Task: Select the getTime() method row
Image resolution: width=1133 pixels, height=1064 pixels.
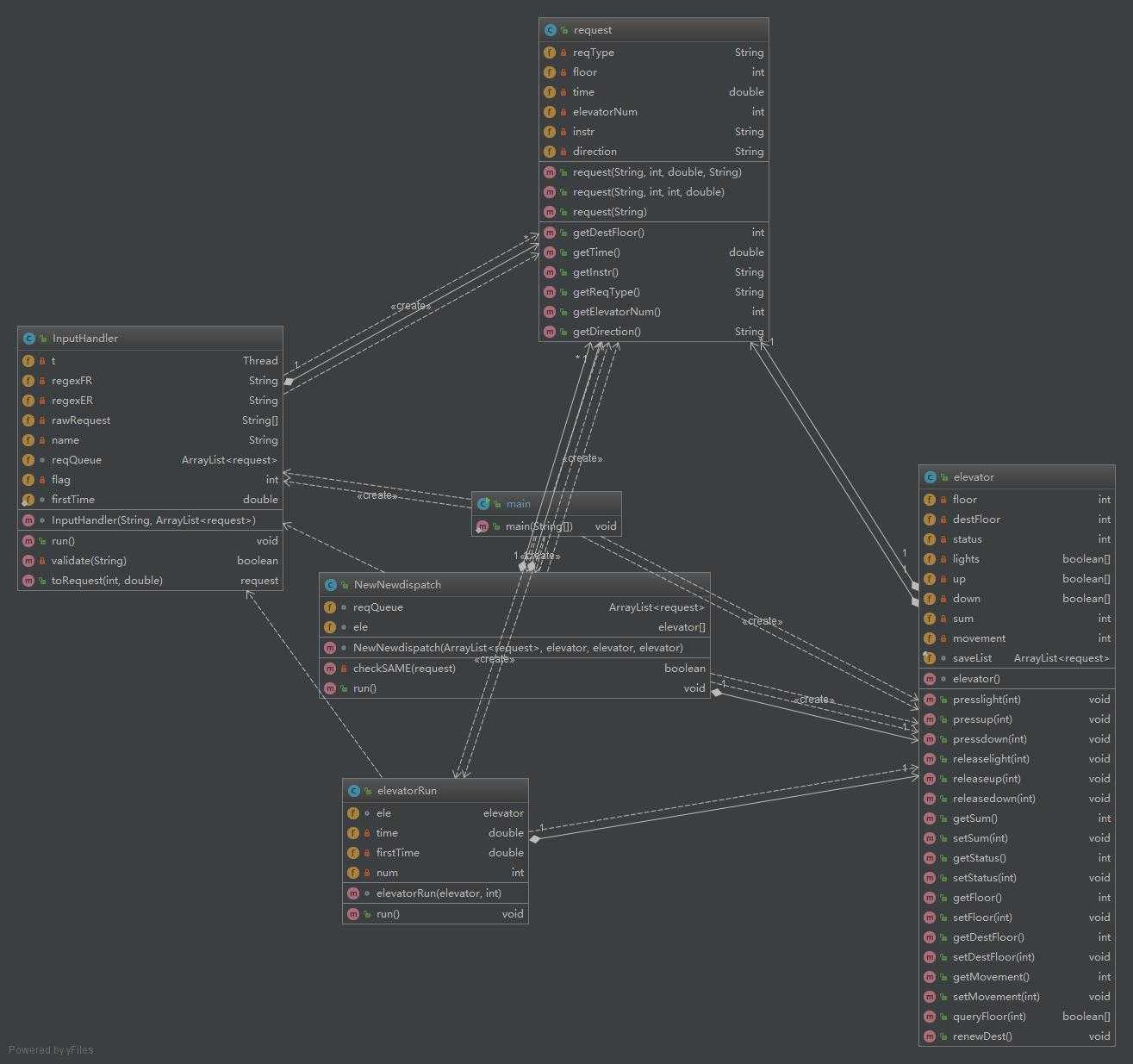Action: 654,252
